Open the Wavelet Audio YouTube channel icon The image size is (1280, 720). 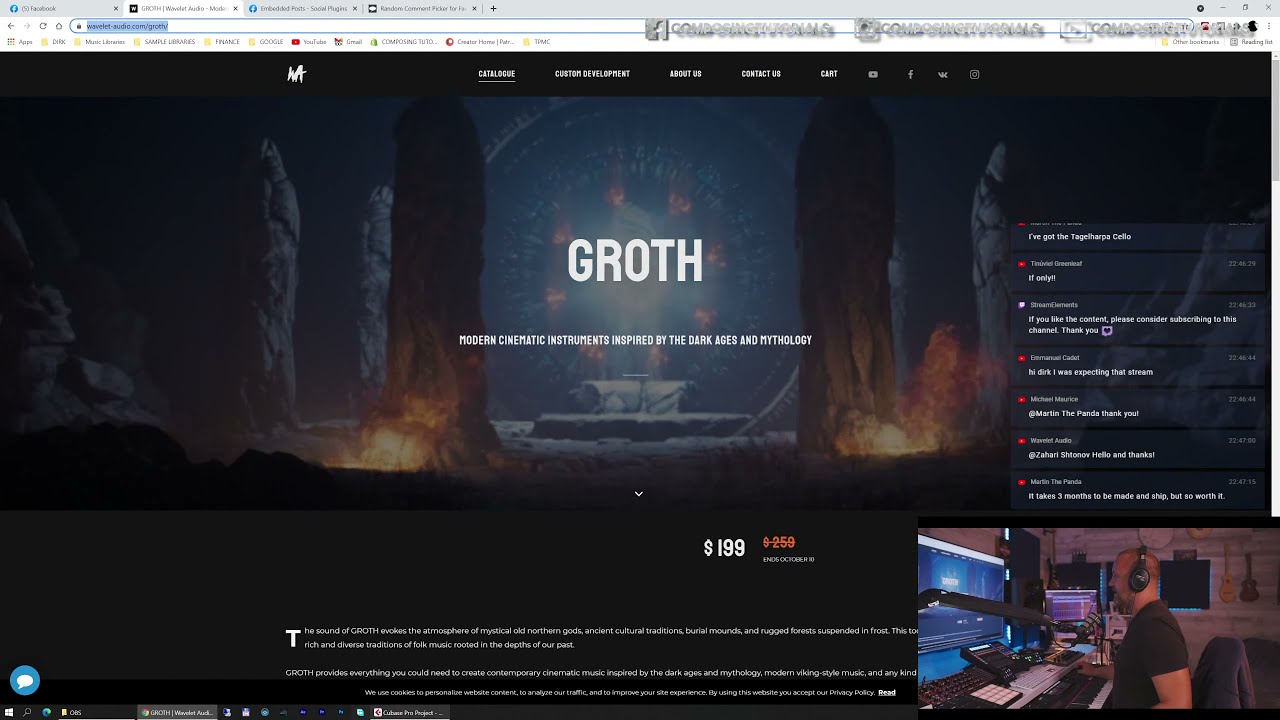pos(873,74)
